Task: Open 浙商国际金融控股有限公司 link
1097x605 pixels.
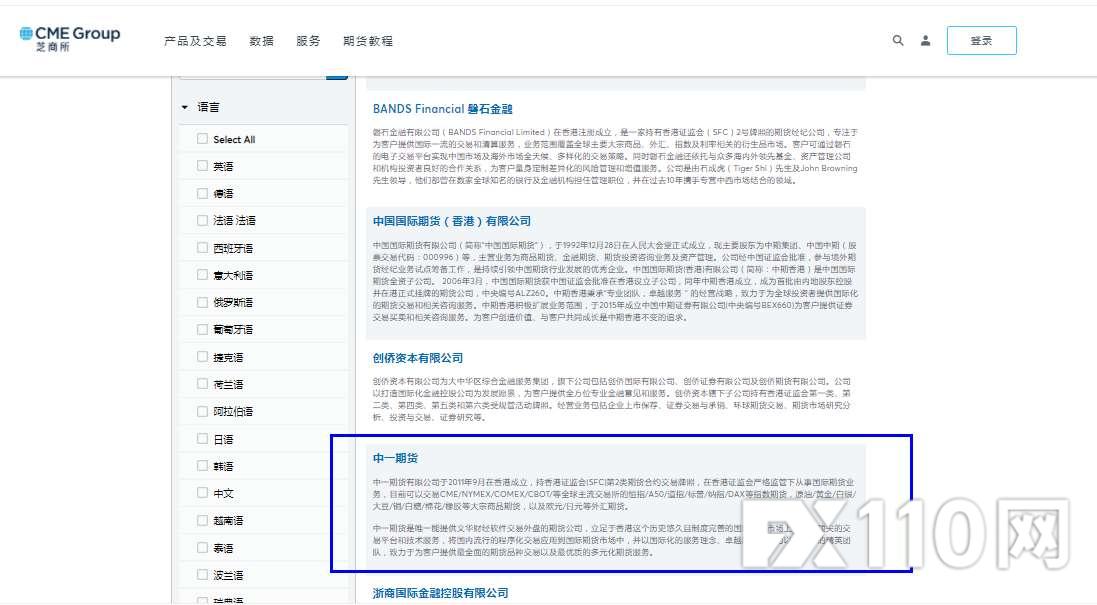Action: tap(440, 593)
